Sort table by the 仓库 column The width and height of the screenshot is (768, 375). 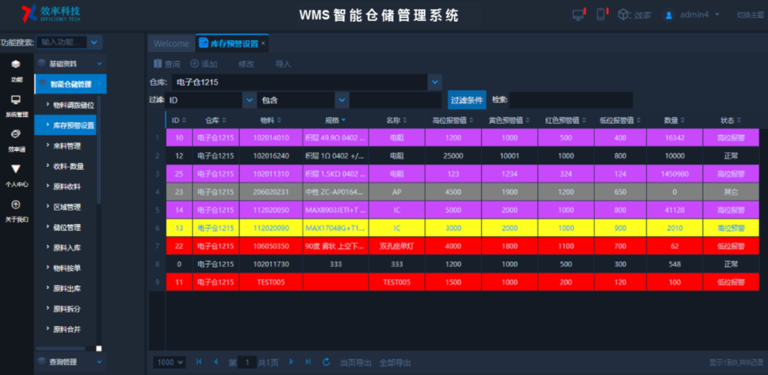click(x=216, y=120)
